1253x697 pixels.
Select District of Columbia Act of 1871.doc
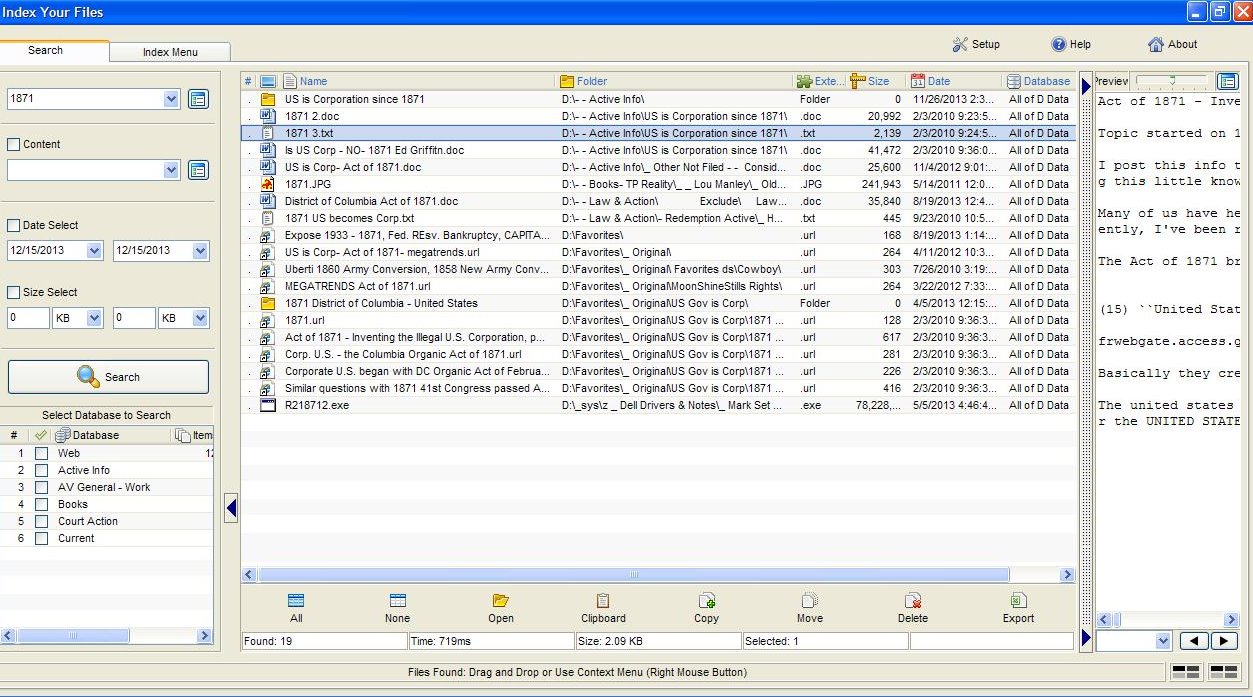click(658, 201)
